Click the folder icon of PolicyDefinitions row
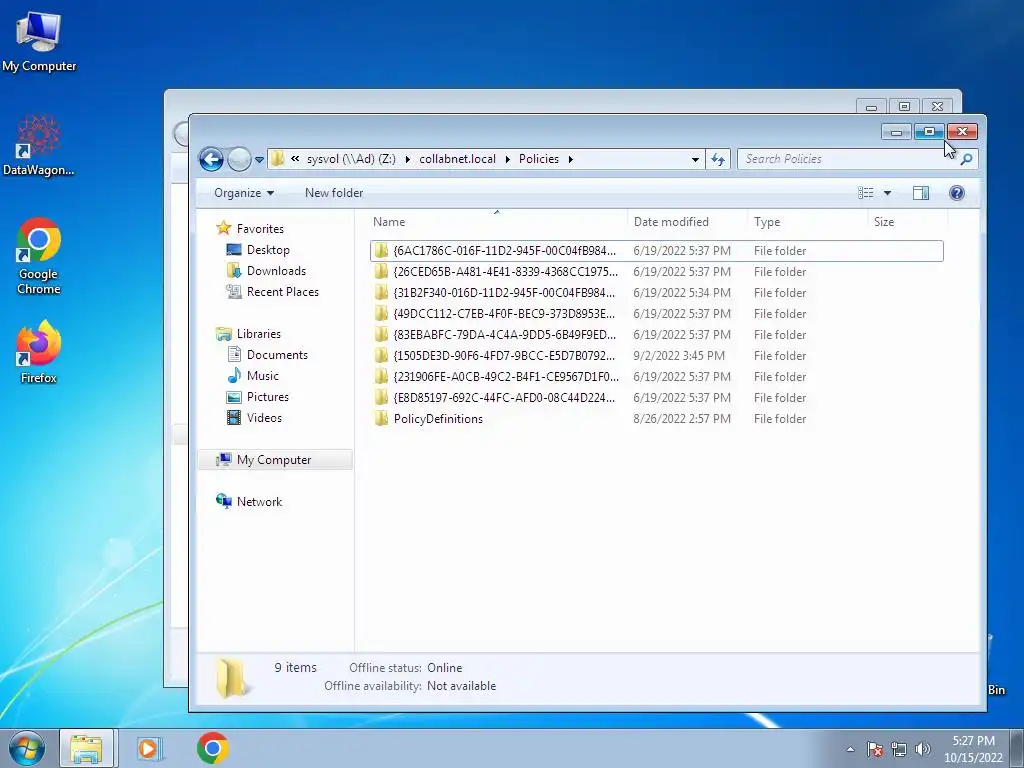1024x768 pixels. coord(381,419)
